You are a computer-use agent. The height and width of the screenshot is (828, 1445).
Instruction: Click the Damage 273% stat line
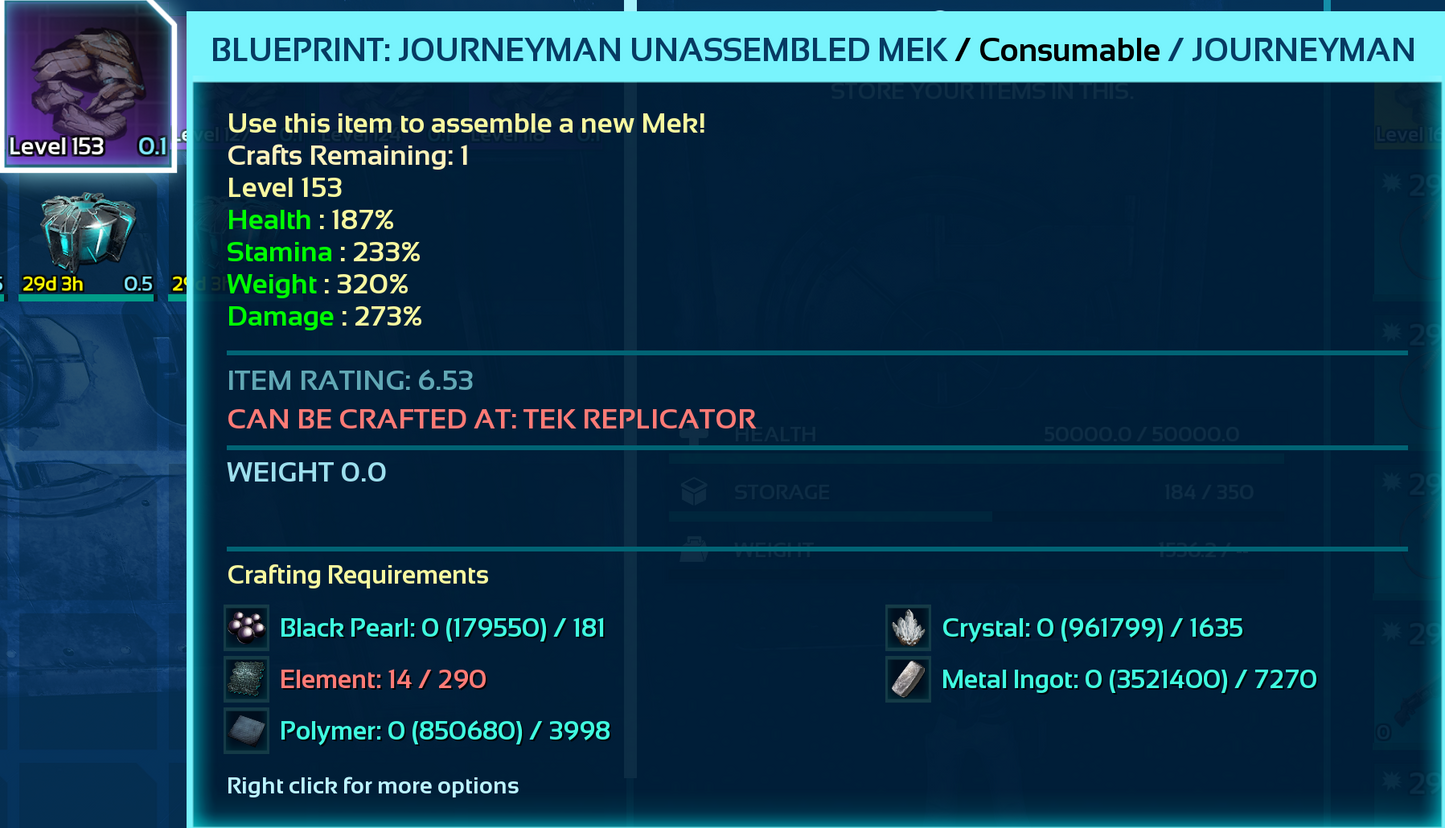coord(325,317)
